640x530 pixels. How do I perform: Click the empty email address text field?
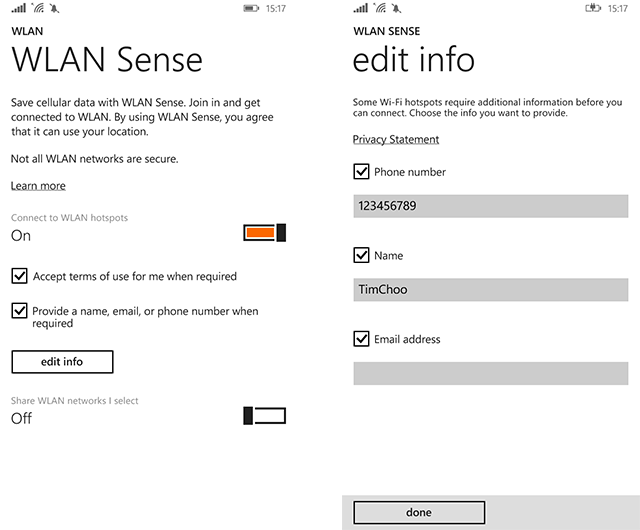[490, 373]
